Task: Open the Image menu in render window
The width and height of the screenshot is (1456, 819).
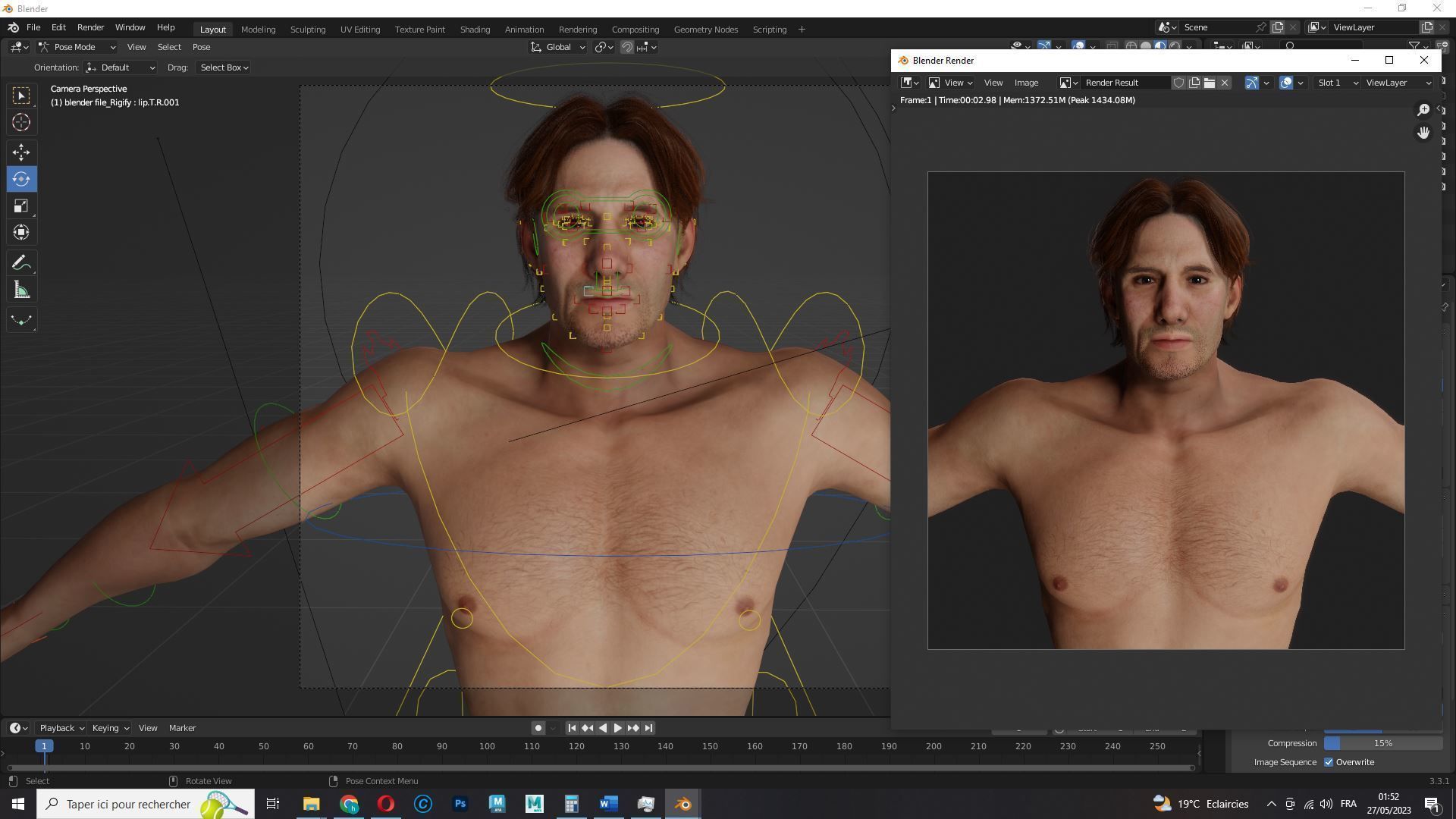Action: 1026,83
